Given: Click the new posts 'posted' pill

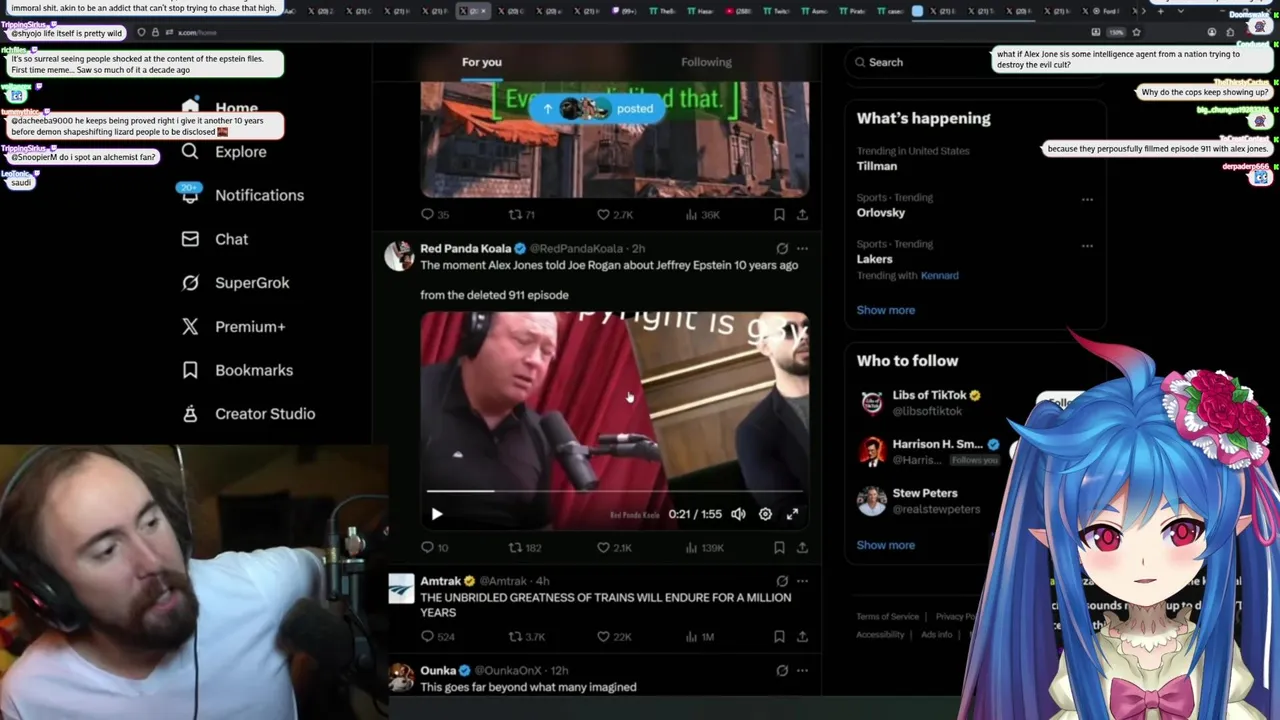Looking at the screenshot, I should [597, 108].
